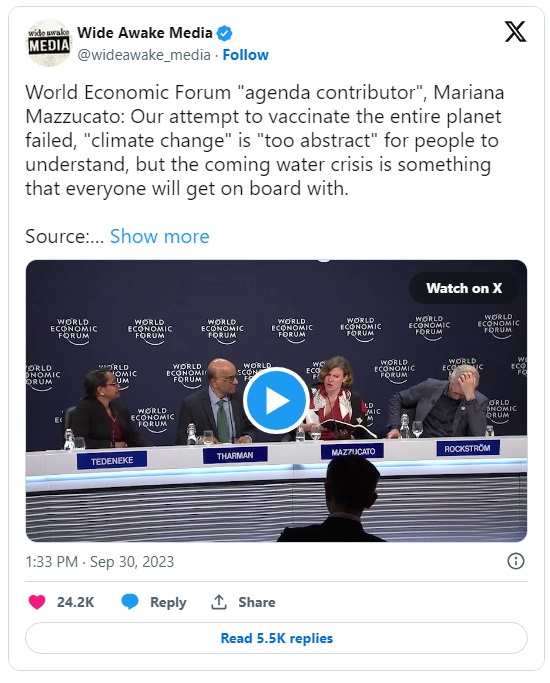Click the share upload arrow icon

[x=219, y=602]
